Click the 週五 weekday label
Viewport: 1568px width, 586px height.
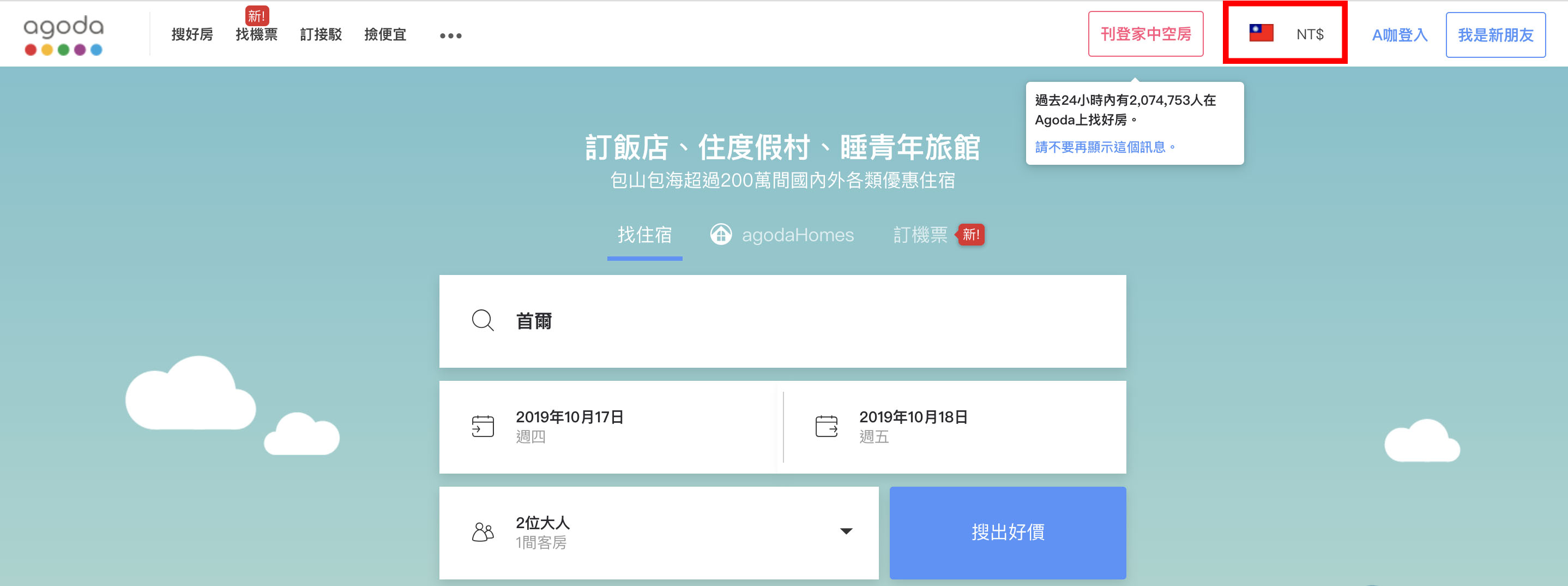(x=874, y=436)
